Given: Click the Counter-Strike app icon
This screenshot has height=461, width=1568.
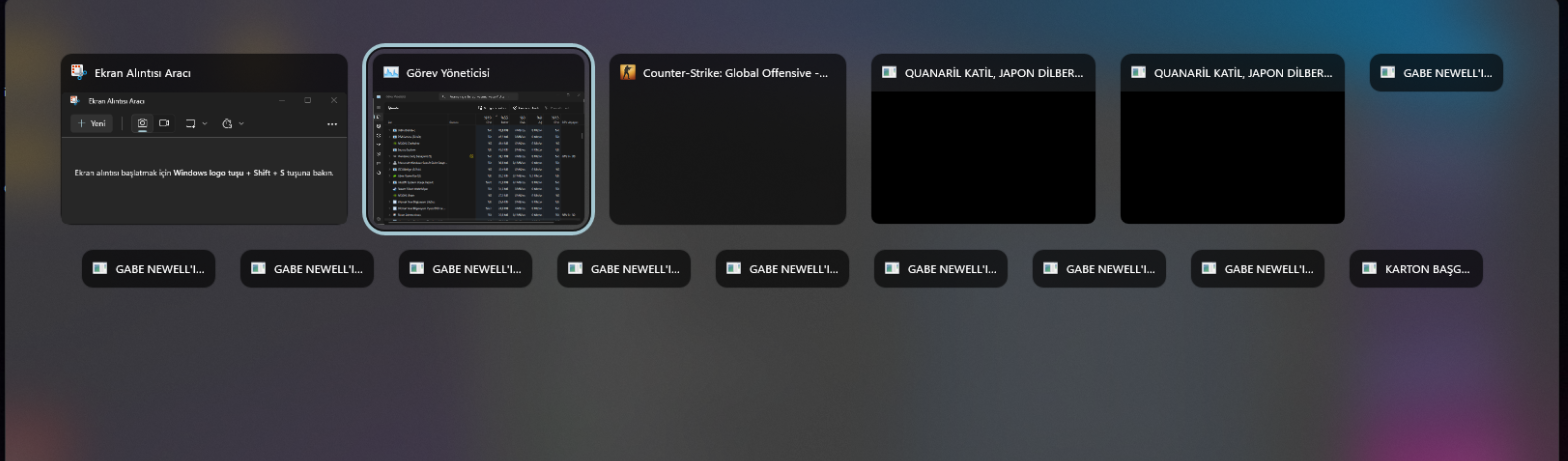Looking at the screenshot, I should pos(628,72).
